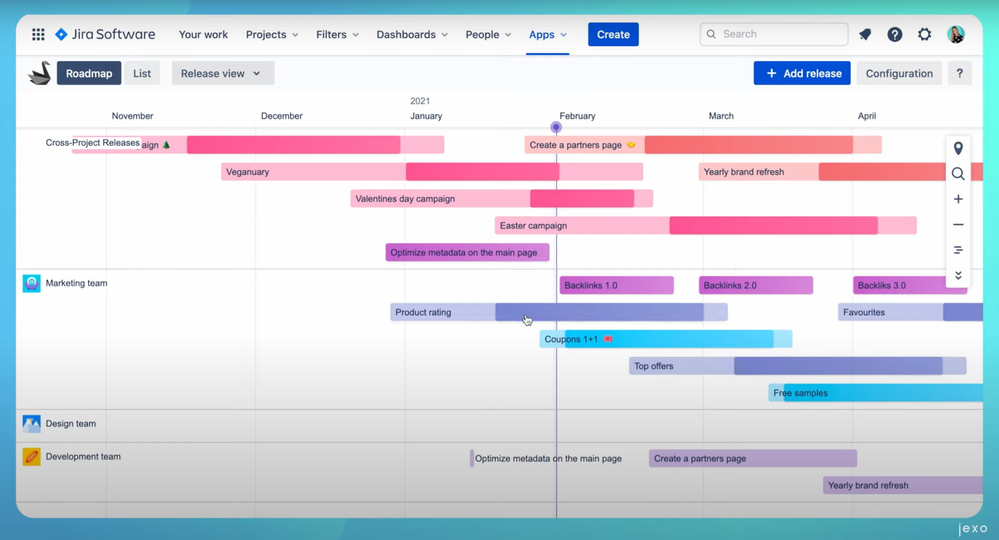The image size is (999, 540).
Task: Select the Favourites bar
Action: pos(910,312)
